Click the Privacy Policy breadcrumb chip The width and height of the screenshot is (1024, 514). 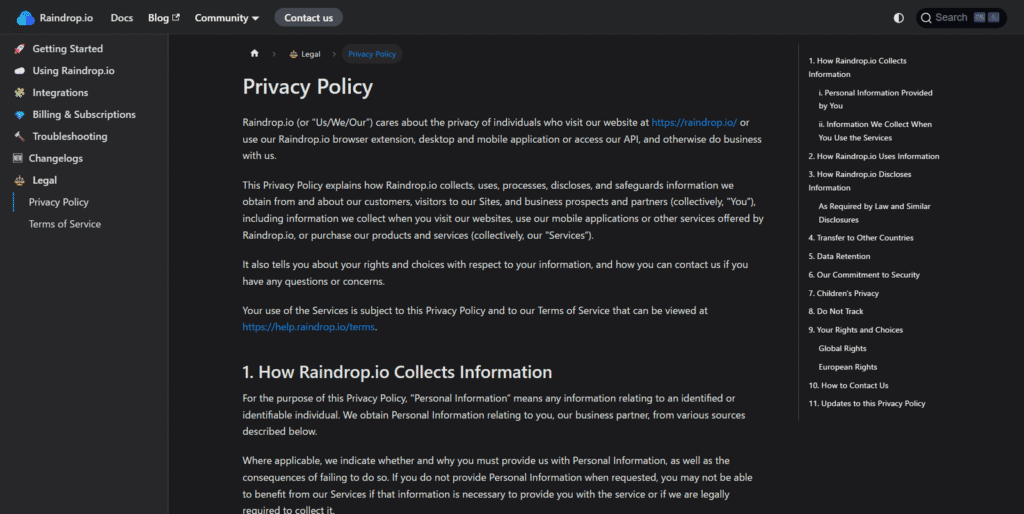(372, 54)
